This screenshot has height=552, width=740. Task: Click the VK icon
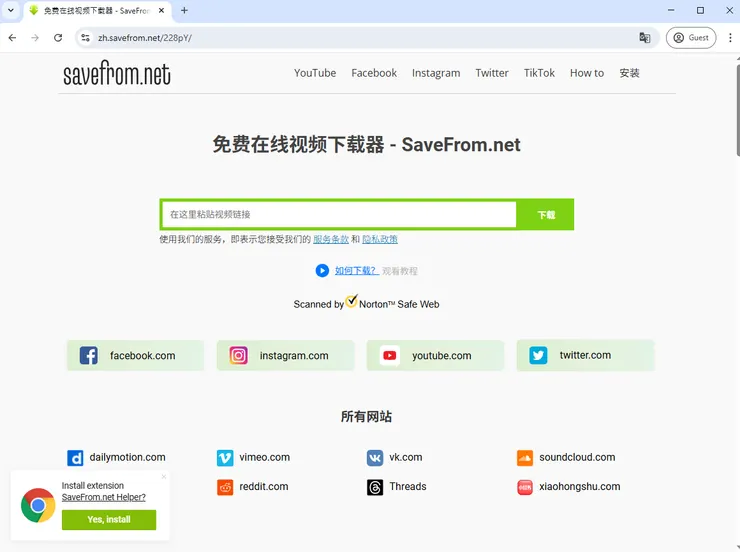point(375,458)
